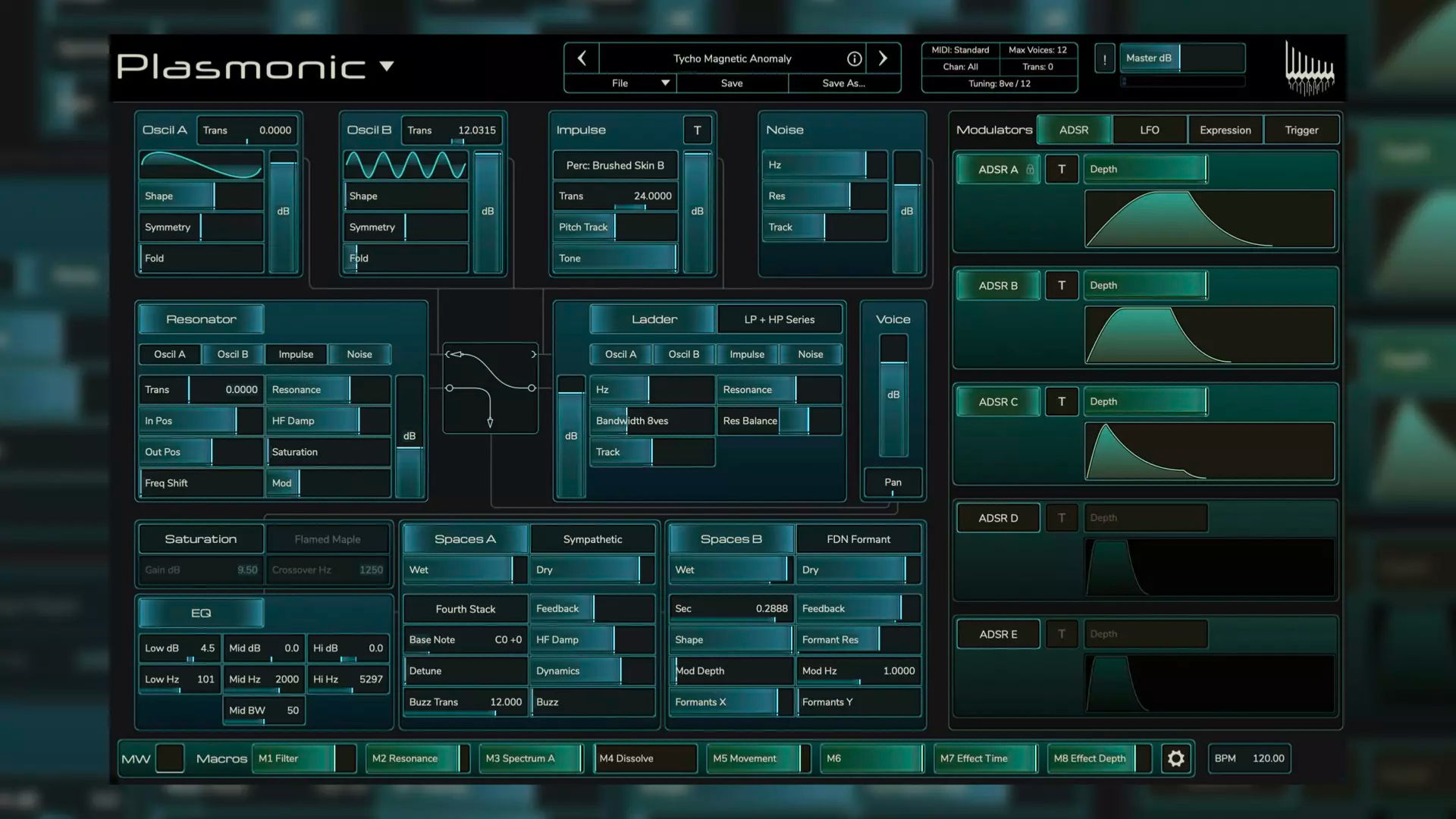Toggle the Spaces A module
Image resolution: width=1456 pixels, height=819 pixels.
(x=466, y=539)
